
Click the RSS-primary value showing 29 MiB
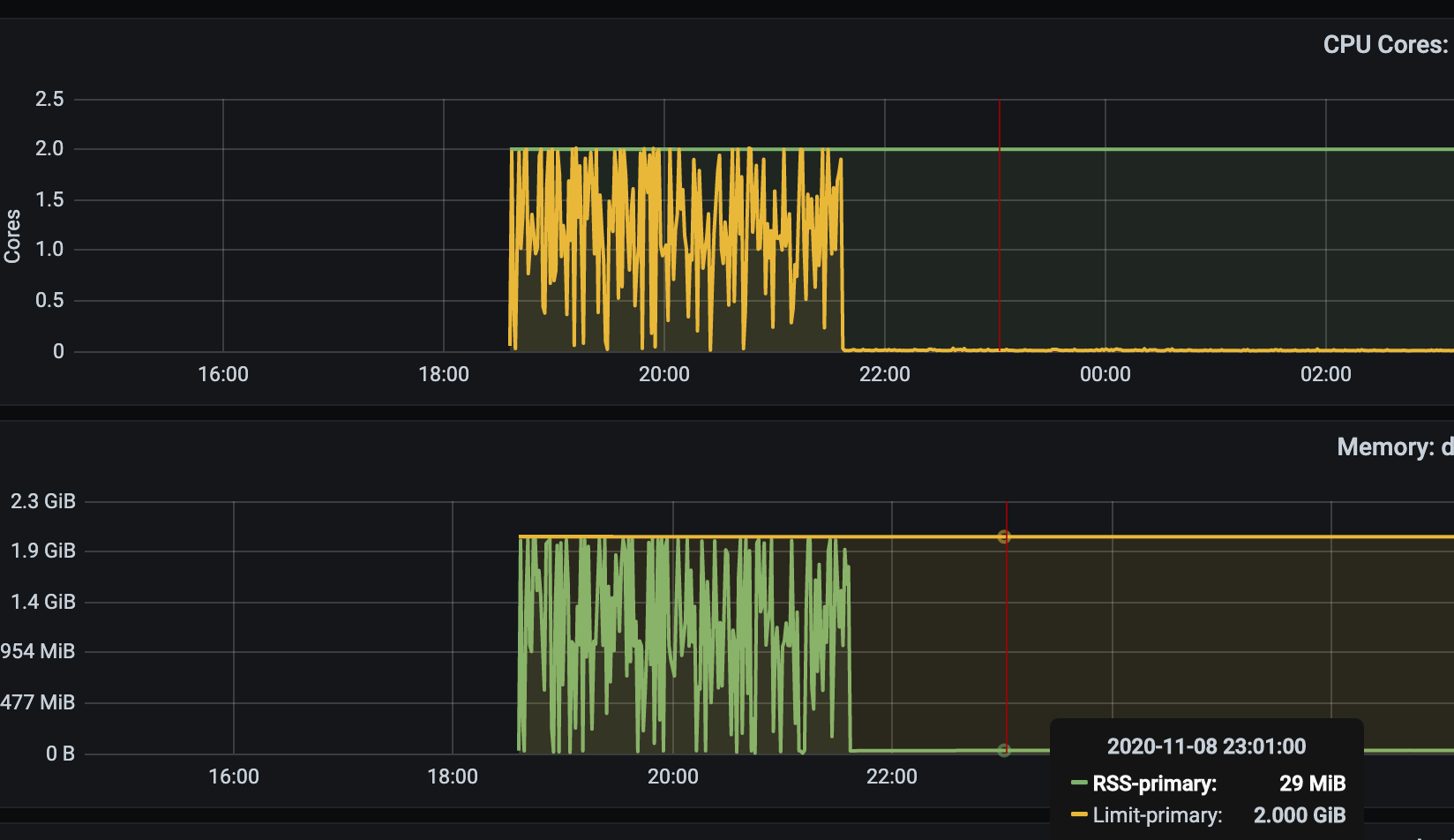pyautogui.click(x=1315, y=784)
